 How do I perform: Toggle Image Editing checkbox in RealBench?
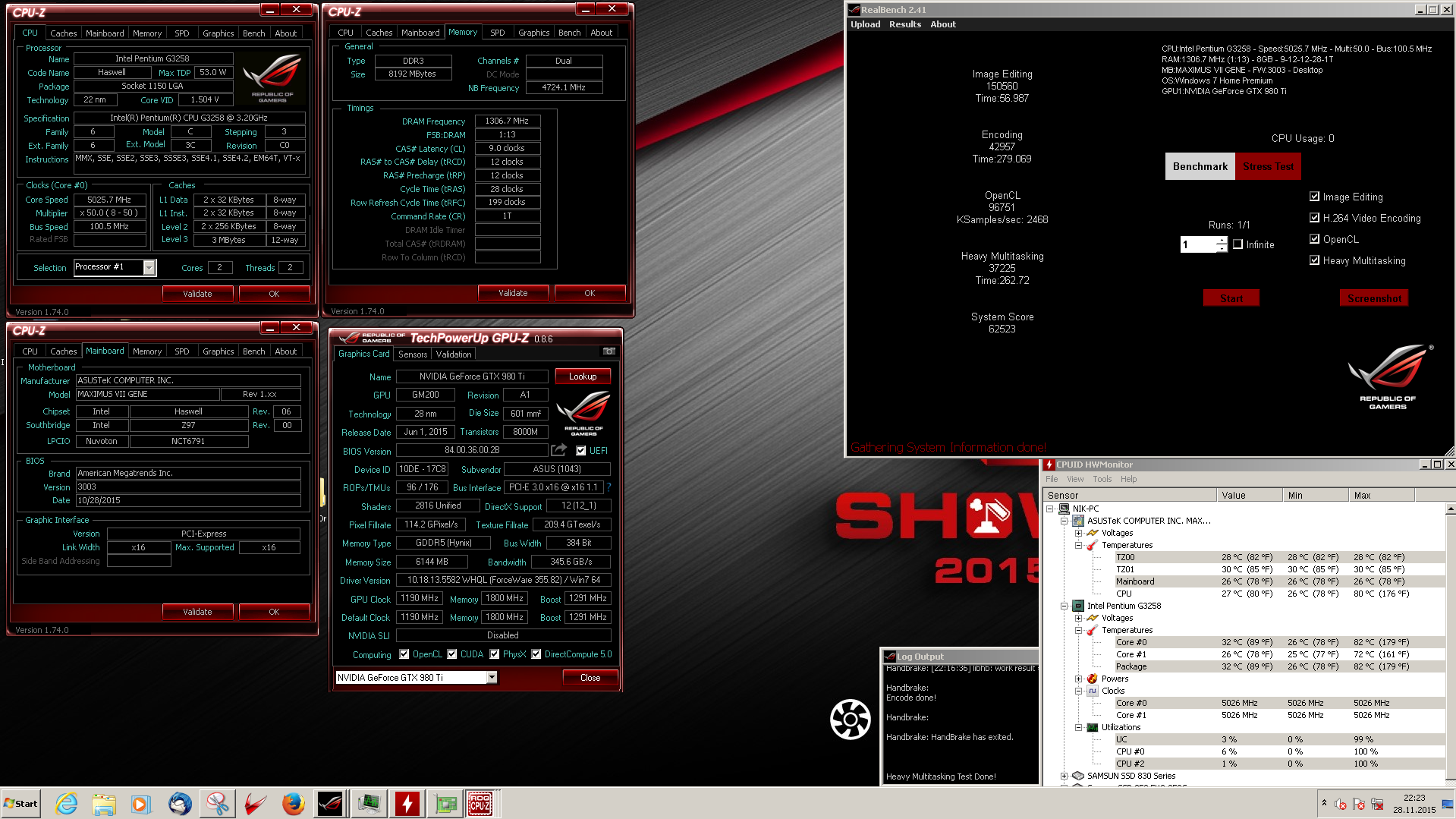pyautogui.click(x=1314, y=197)
